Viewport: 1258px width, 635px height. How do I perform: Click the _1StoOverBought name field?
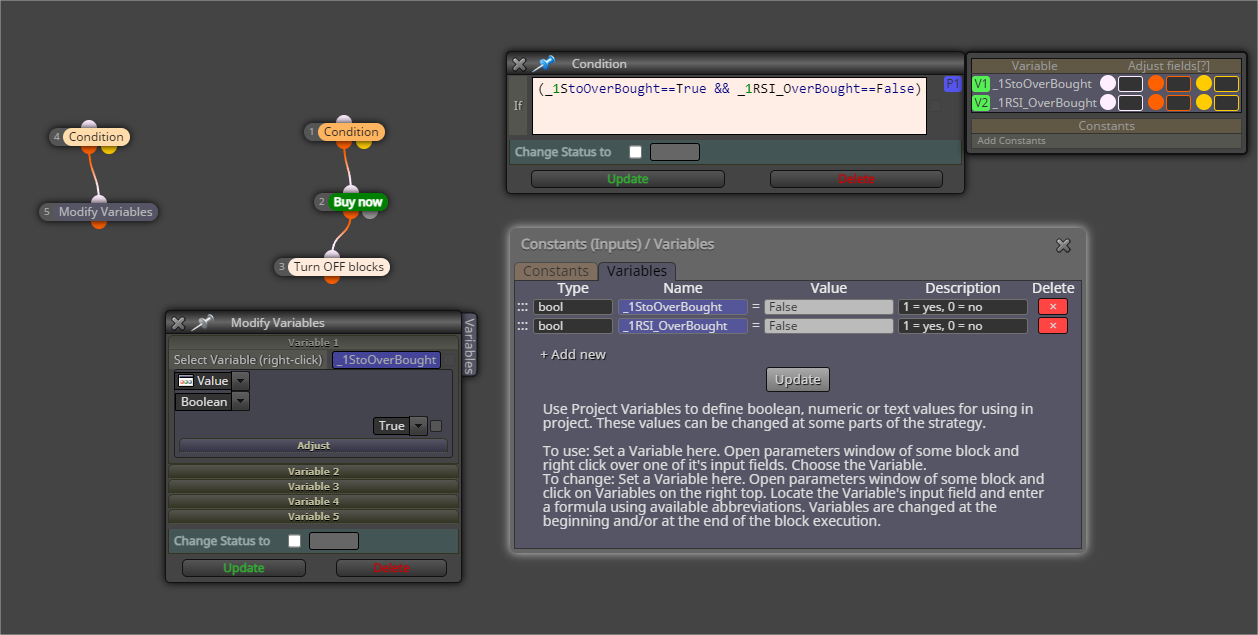(x=683, y=307)
